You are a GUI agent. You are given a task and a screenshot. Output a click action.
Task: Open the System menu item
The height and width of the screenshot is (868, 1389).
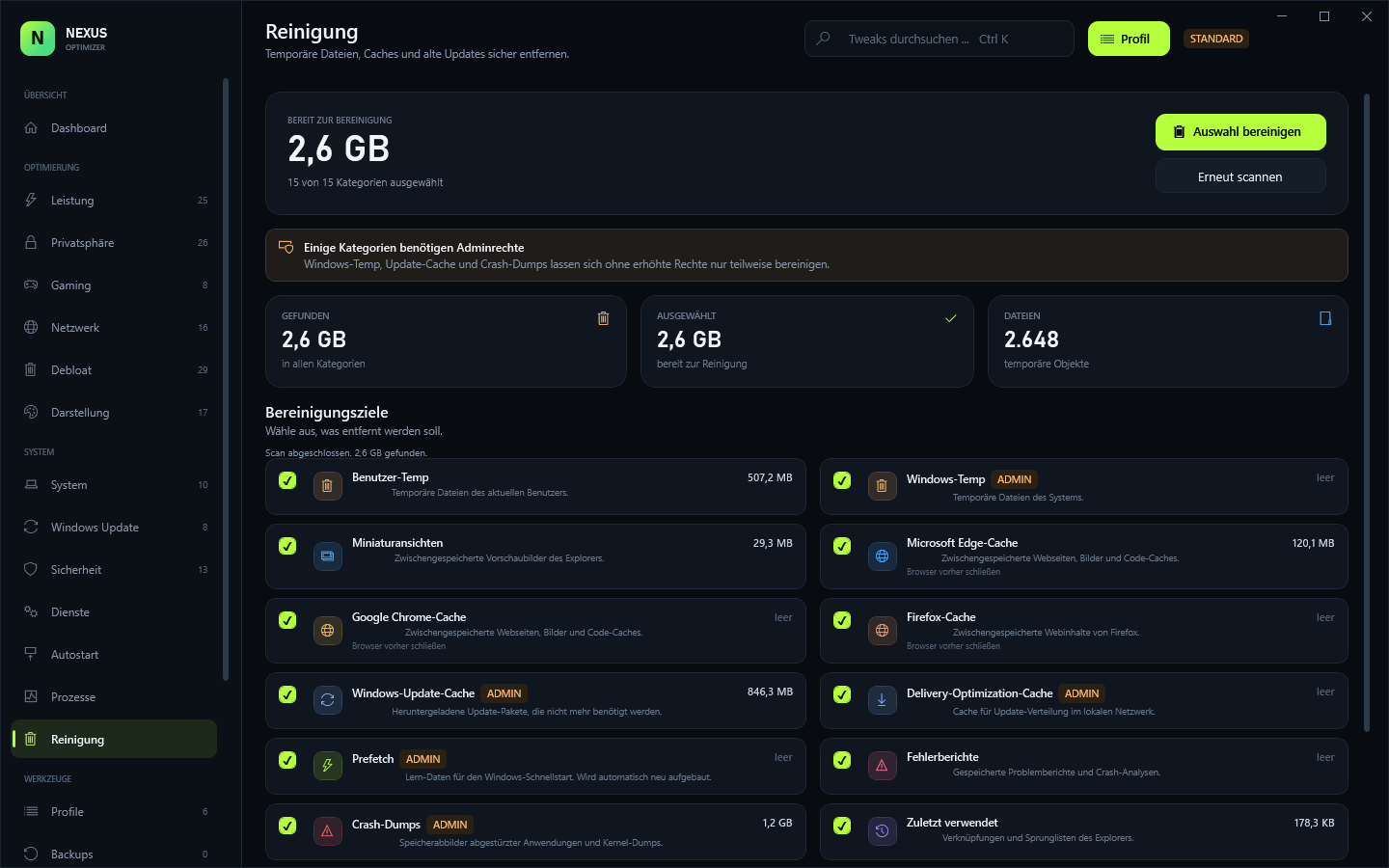(114, 484)
